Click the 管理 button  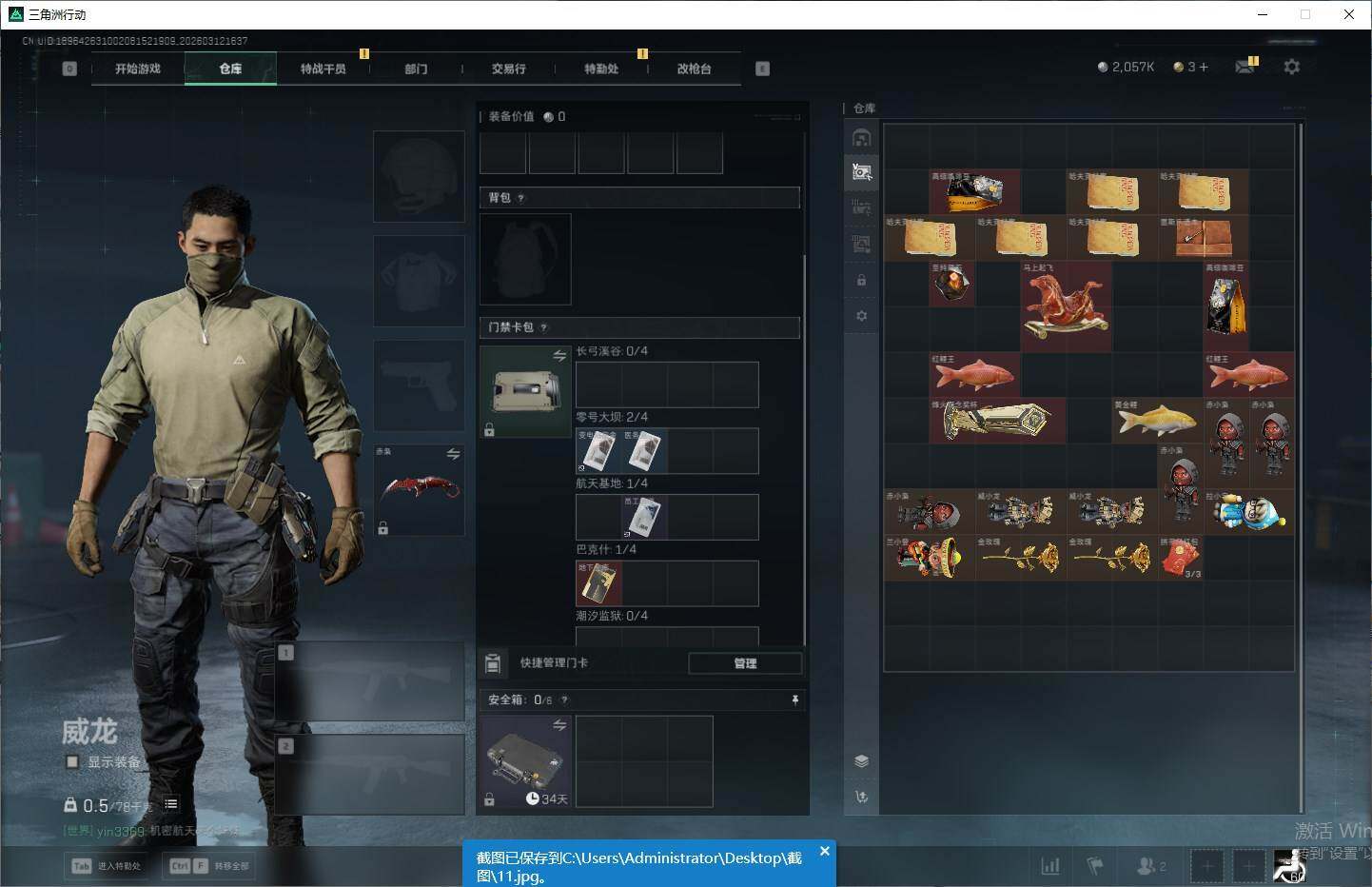coord(745,663)
